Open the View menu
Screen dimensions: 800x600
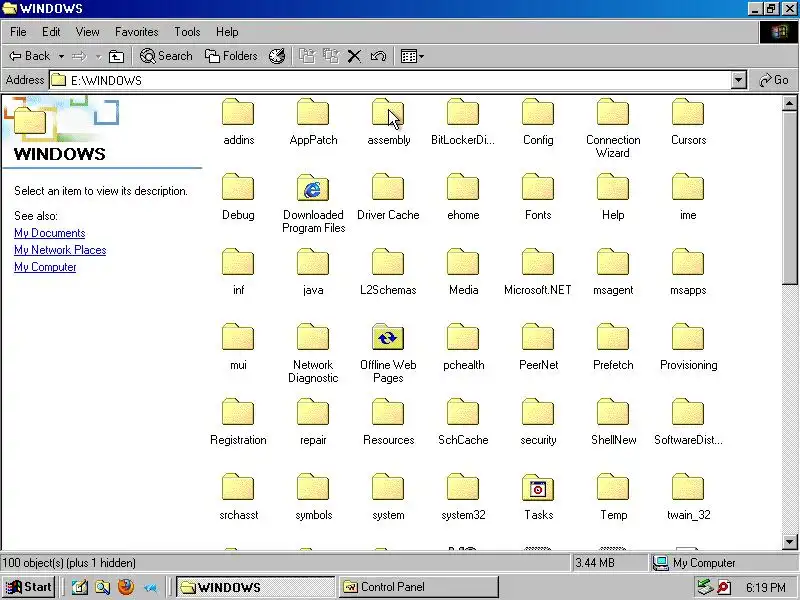pos(87,32)
